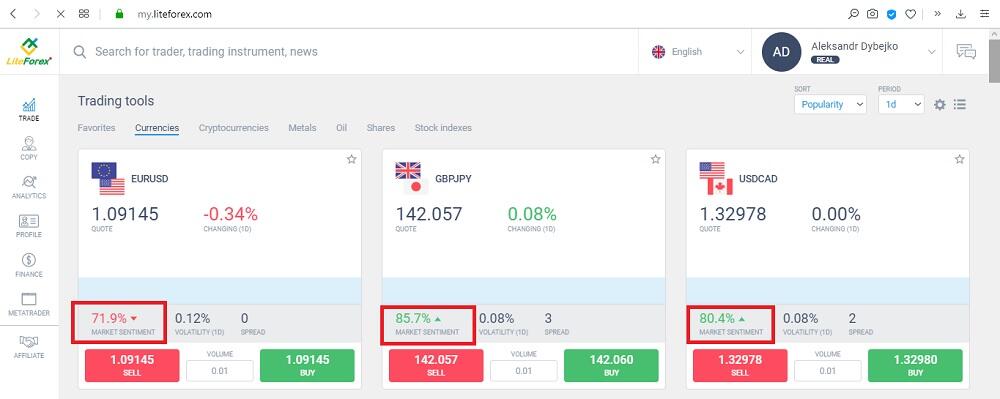The height and width of the screenshot is (399, 1000).
Task: Open the Metals tab
Action: click(302, 127)
